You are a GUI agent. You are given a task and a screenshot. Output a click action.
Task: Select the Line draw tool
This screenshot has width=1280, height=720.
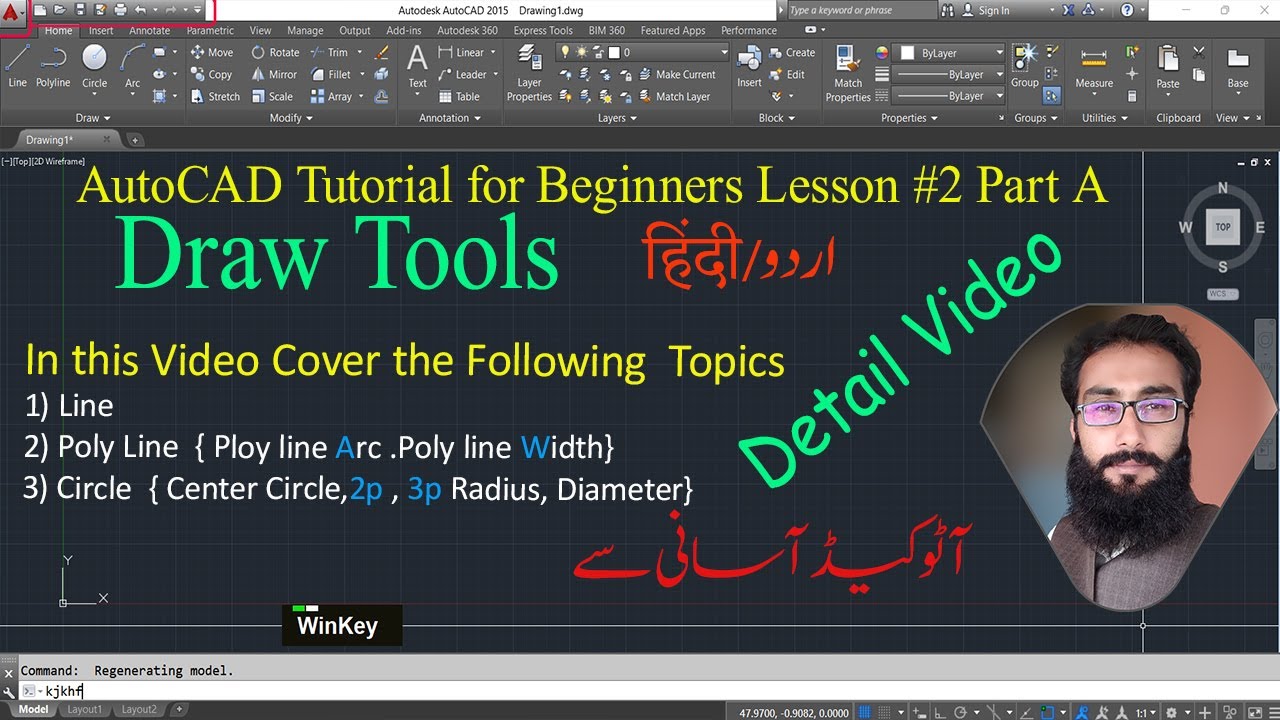pyautogui.click(x=17, y=67)
